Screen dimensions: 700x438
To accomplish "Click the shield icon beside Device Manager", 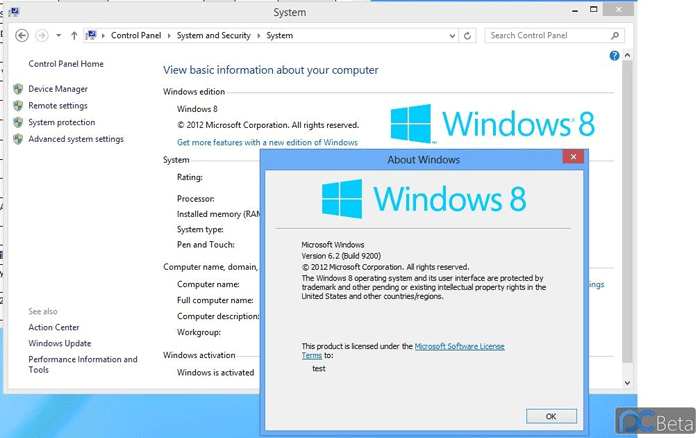I will tap(18, 89).
